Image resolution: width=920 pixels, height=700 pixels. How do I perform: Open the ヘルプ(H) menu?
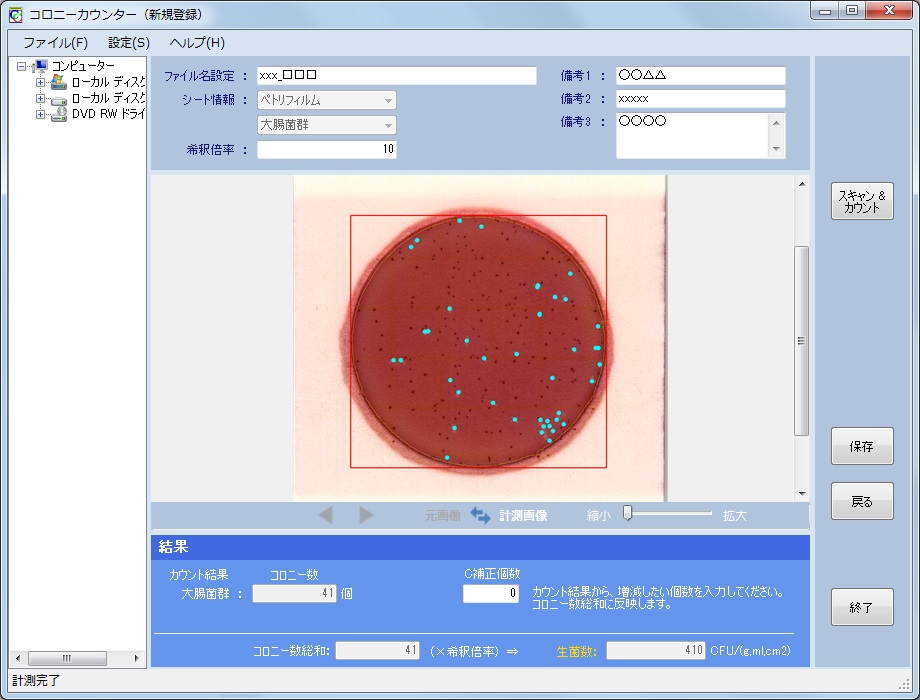[197, 43]
